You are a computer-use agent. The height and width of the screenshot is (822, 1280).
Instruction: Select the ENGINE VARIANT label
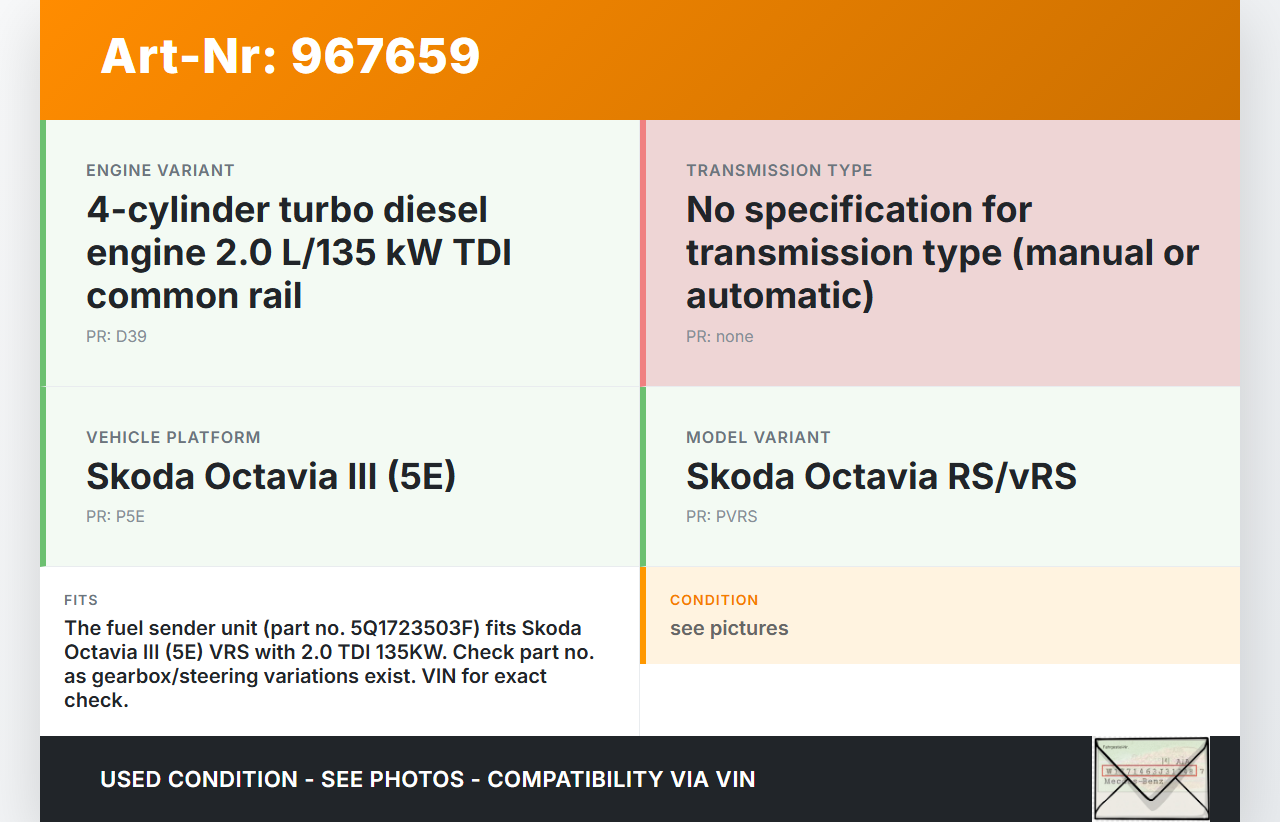click(x=160, y=170)
